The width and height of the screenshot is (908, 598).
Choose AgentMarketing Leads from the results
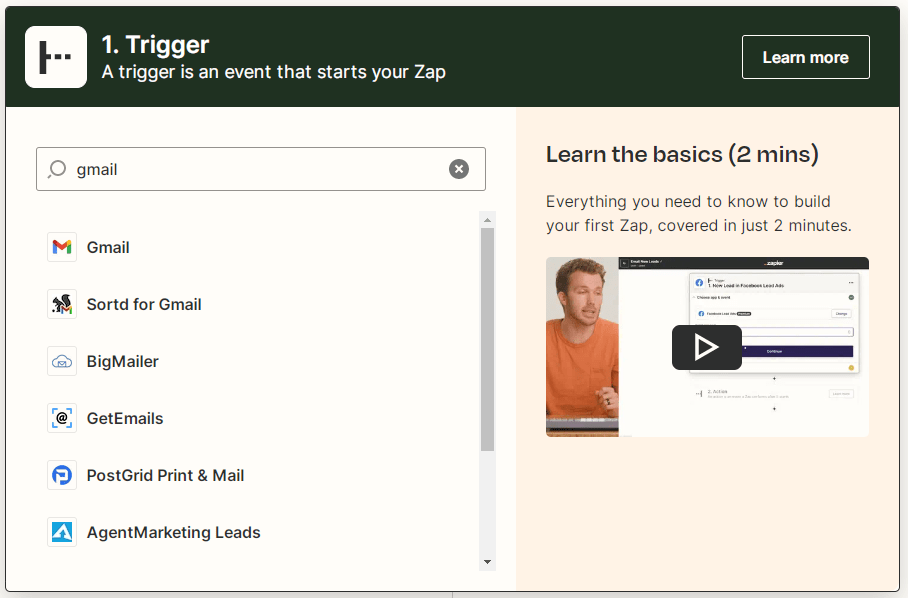pos(172,532)
